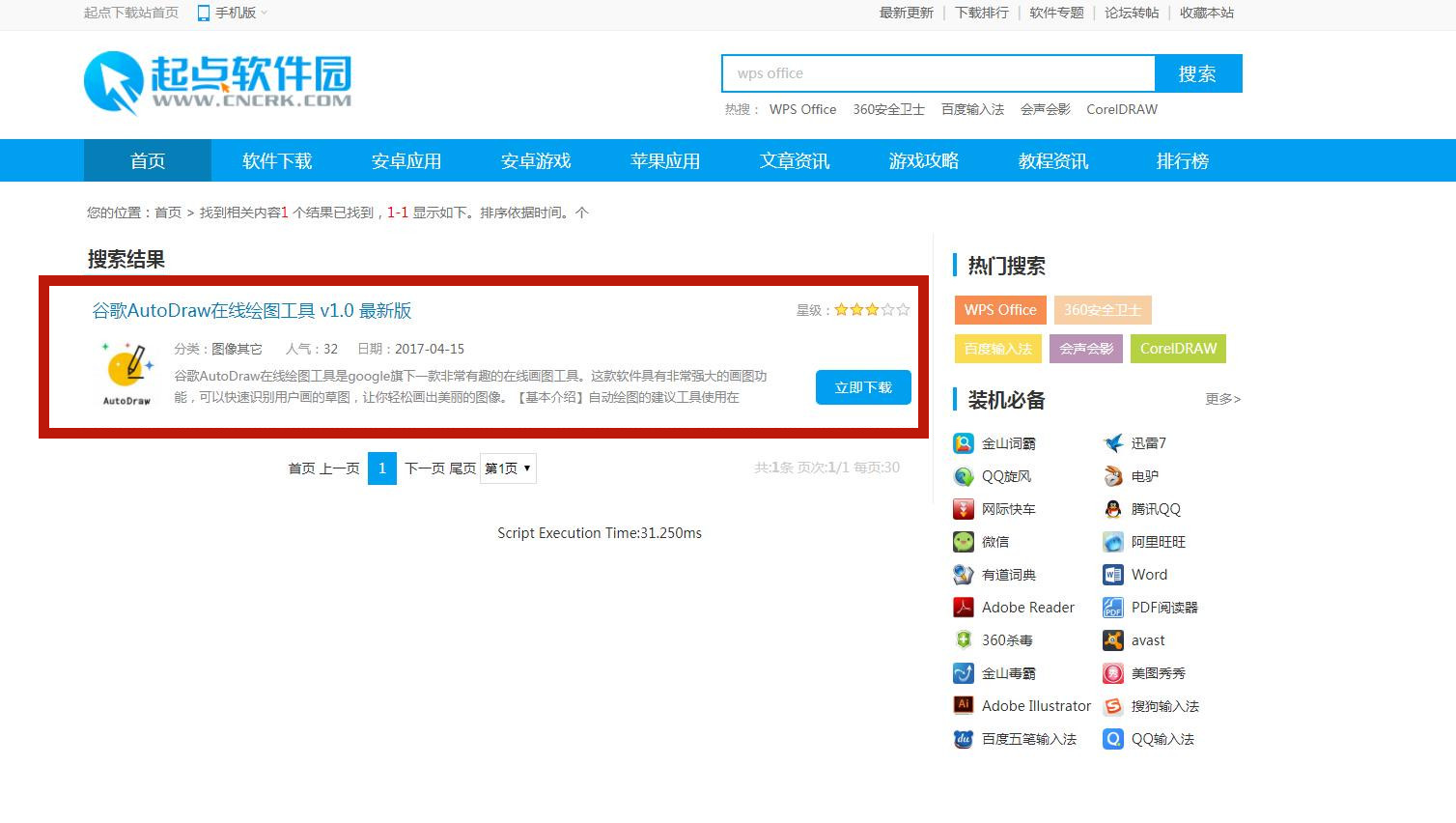Click the 迅雷7 bird icon

[x=1113, y=443]
